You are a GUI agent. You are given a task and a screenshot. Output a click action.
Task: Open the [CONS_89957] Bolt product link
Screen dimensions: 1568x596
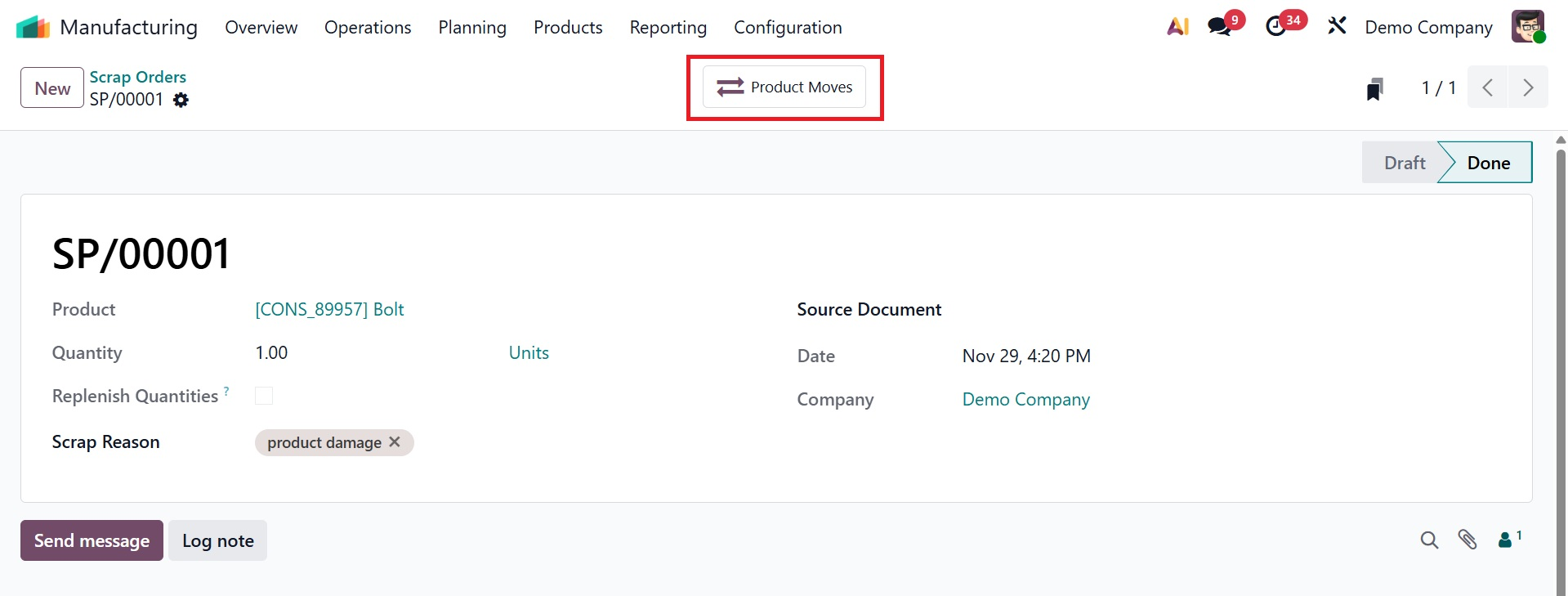click(329, 309)
